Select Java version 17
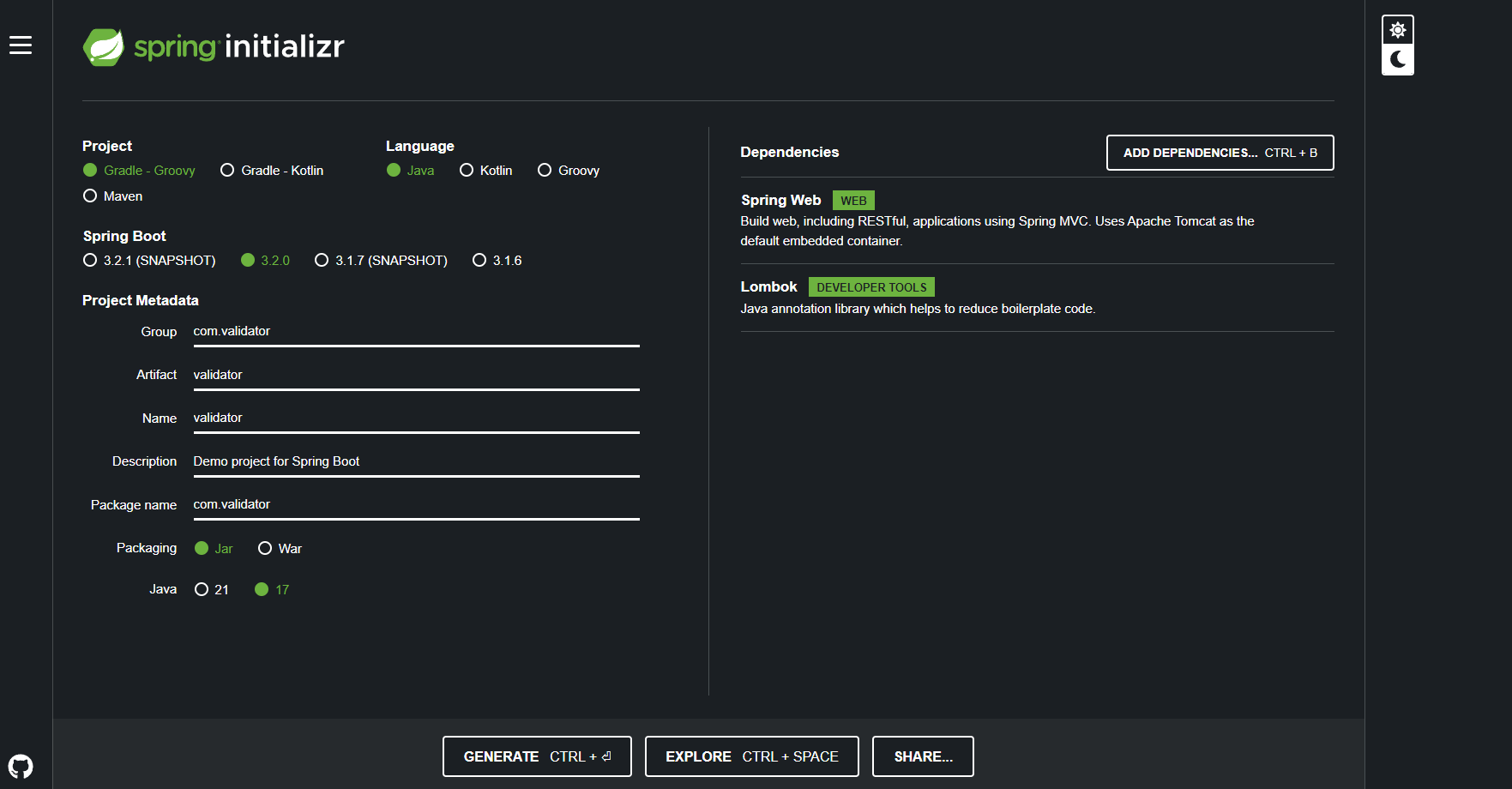Image resolution: width=1512 pixels, height=789 pixels. [x=272, y=590]
